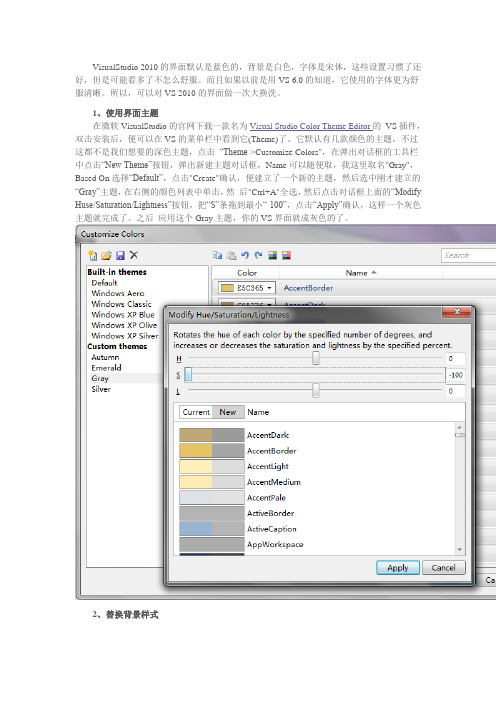Image resolution: width=496 pixels, height=702 pixels.
Task: Click the Color column header
Action: point(247,273)
